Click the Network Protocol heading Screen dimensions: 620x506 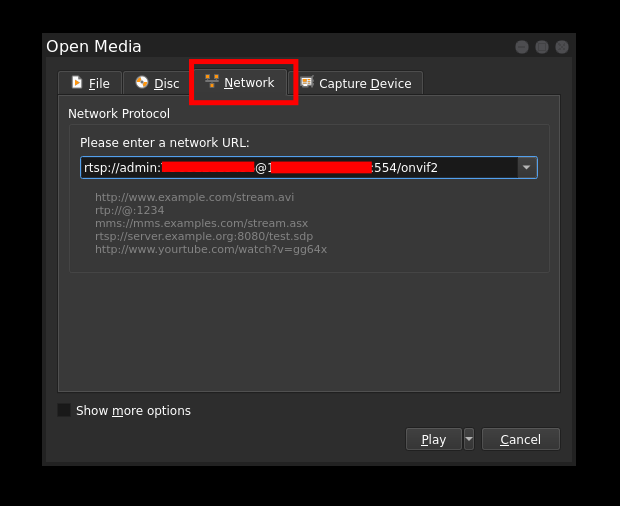(x=119, y=113)
